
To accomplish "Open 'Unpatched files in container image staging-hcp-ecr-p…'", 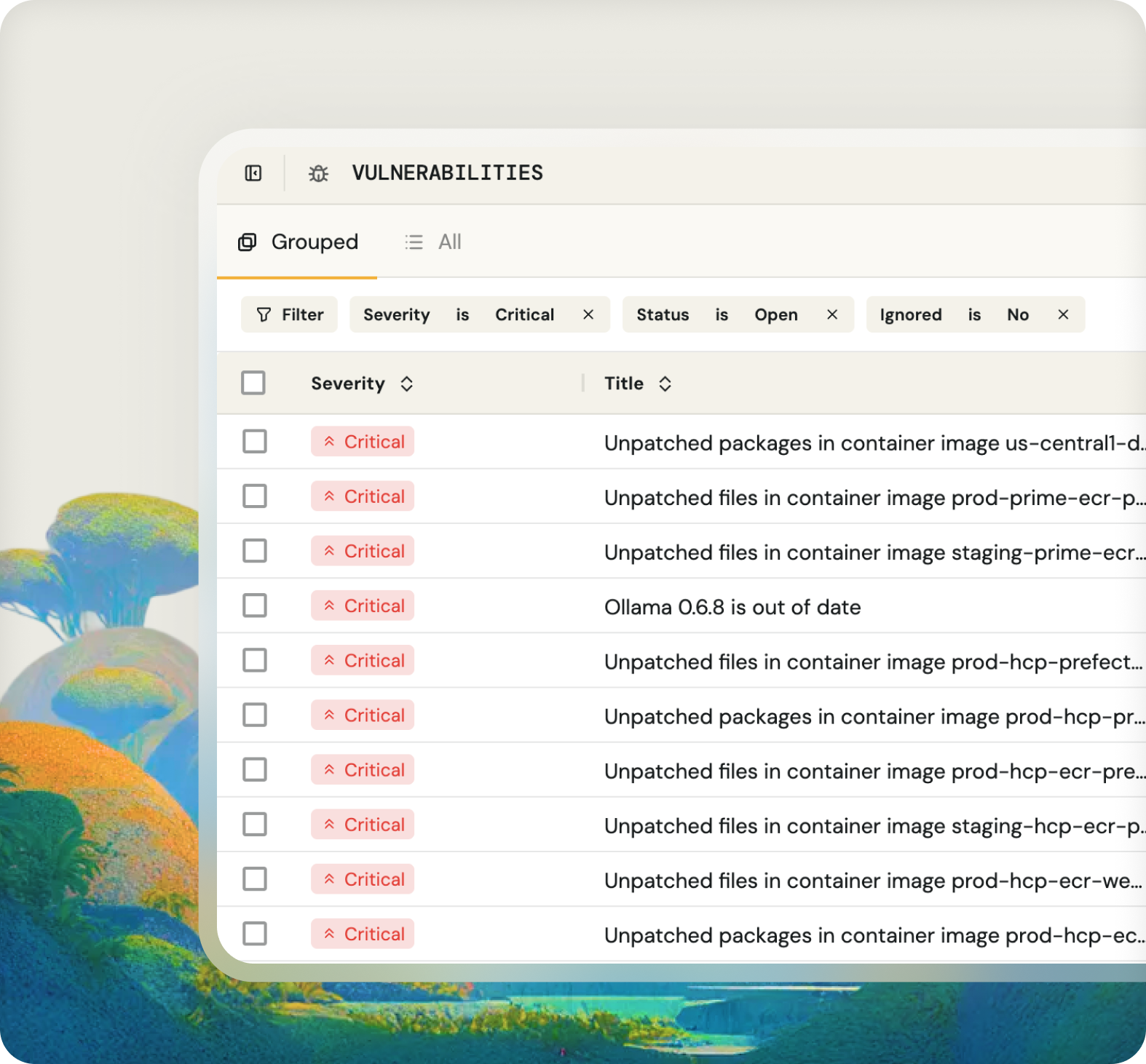I will tap(874, 826).
